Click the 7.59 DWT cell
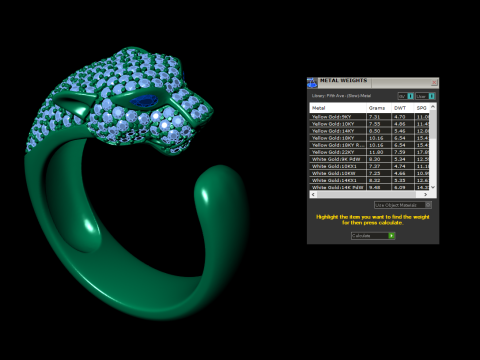The image size is (480, 360). pyautogui.click(x=403, y=152)
